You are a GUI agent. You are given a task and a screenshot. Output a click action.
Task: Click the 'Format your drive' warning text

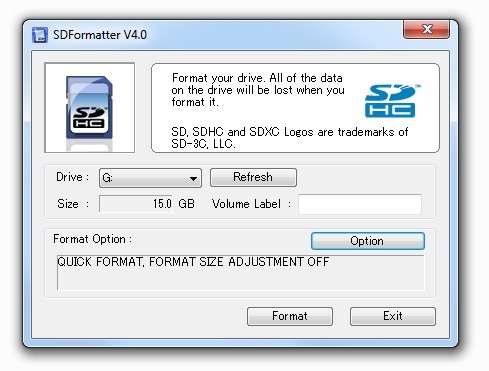258,90
